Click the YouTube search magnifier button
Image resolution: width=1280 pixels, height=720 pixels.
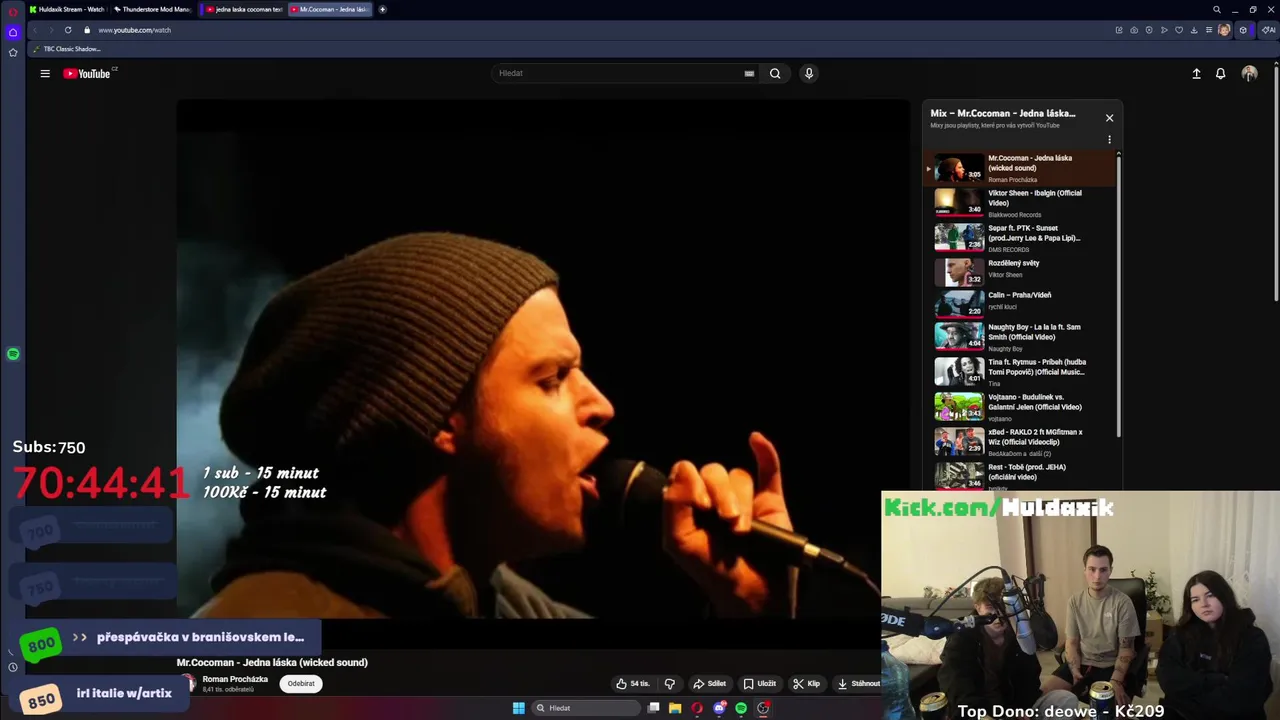(775, 73)
